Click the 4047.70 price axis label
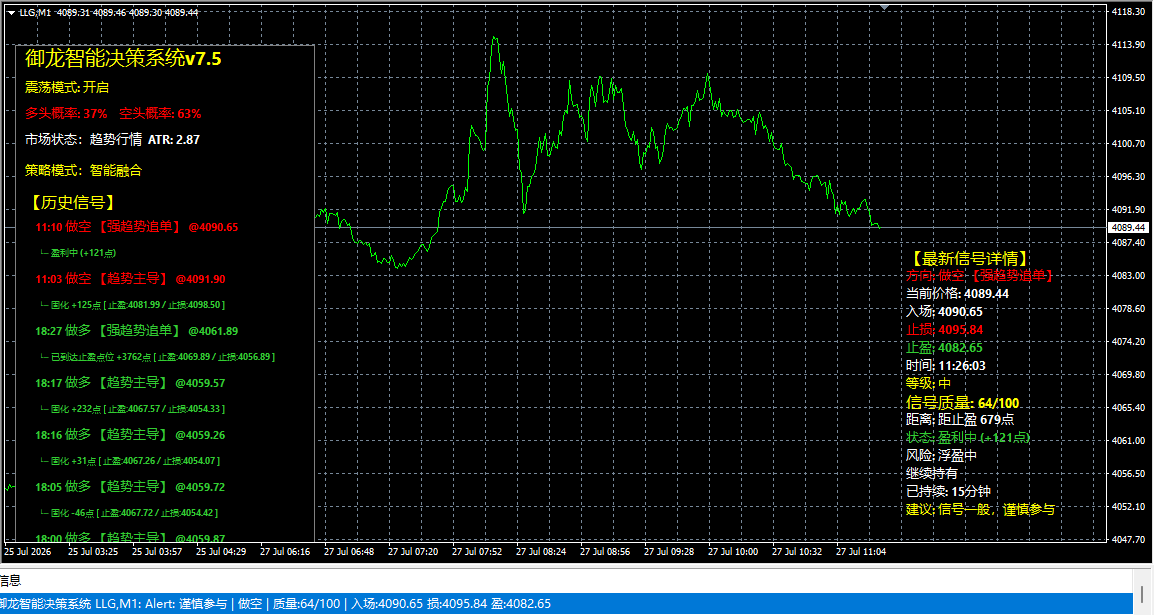This screenshot has width=1154, height=615. tap(1130, 540)
